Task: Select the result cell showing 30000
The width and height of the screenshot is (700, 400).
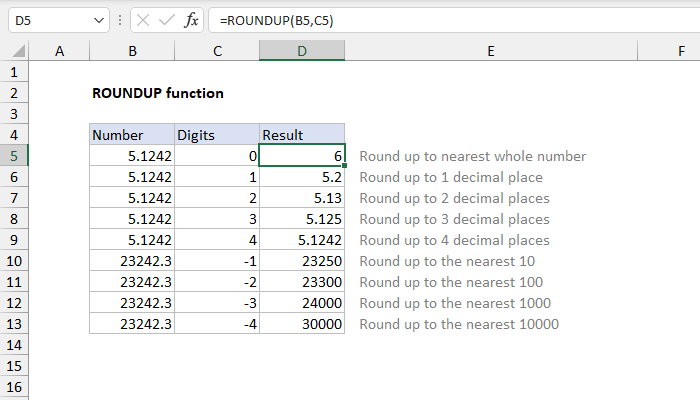Action: click(x=302, y=324)
